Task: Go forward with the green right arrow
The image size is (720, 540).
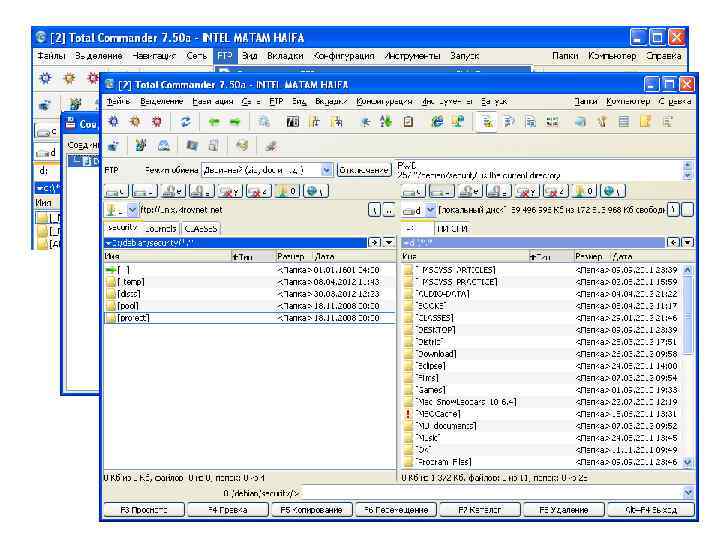Action: point(235,122)
